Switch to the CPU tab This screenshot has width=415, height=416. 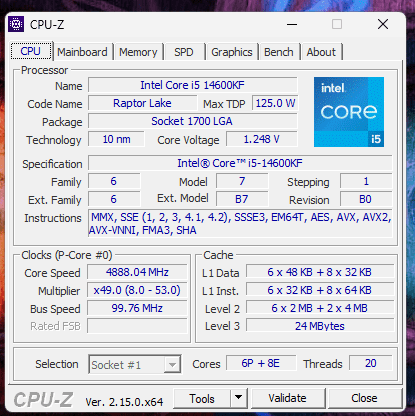(31, 51)
